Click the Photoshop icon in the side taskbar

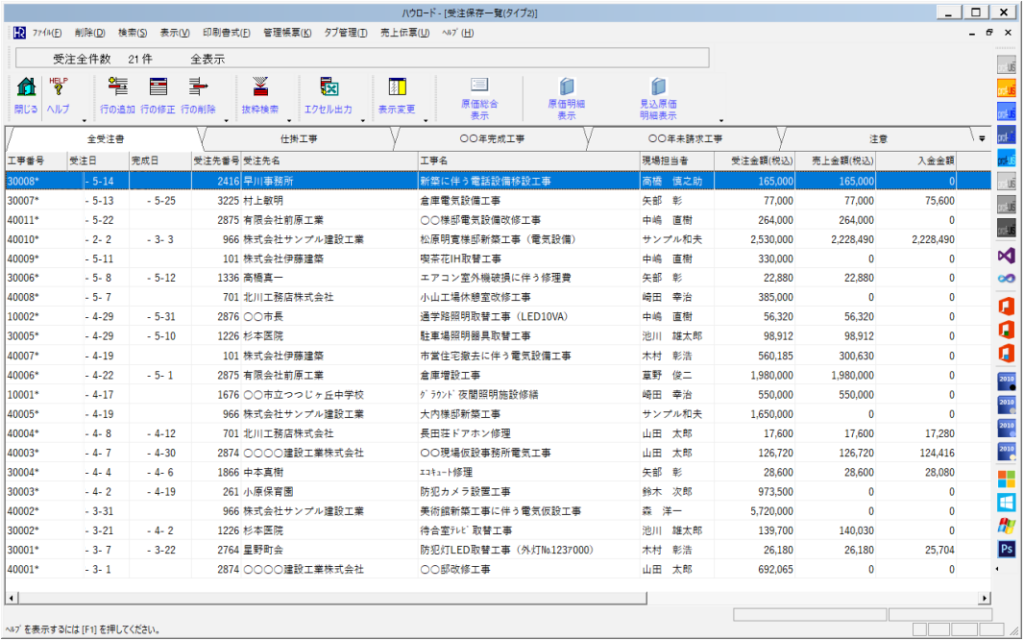coord(1006,548)
